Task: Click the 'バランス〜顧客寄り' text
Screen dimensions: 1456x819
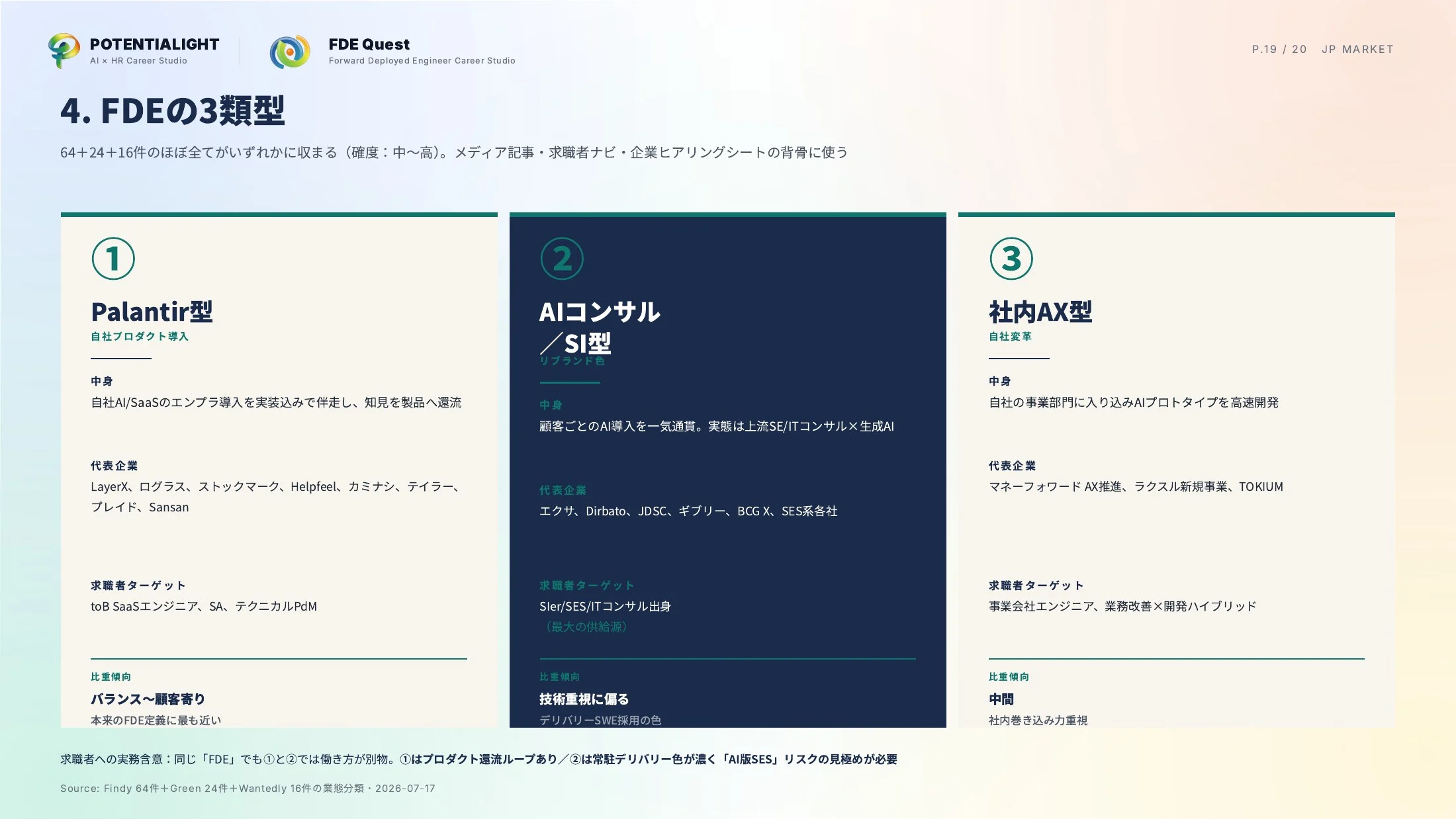Action: pos(148,699)
